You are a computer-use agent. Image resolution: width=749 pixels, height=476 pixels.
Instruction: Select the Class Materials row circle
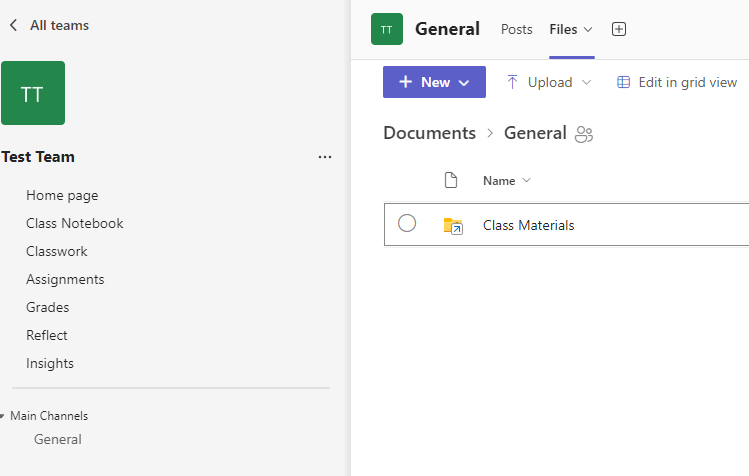pos(407,223)
